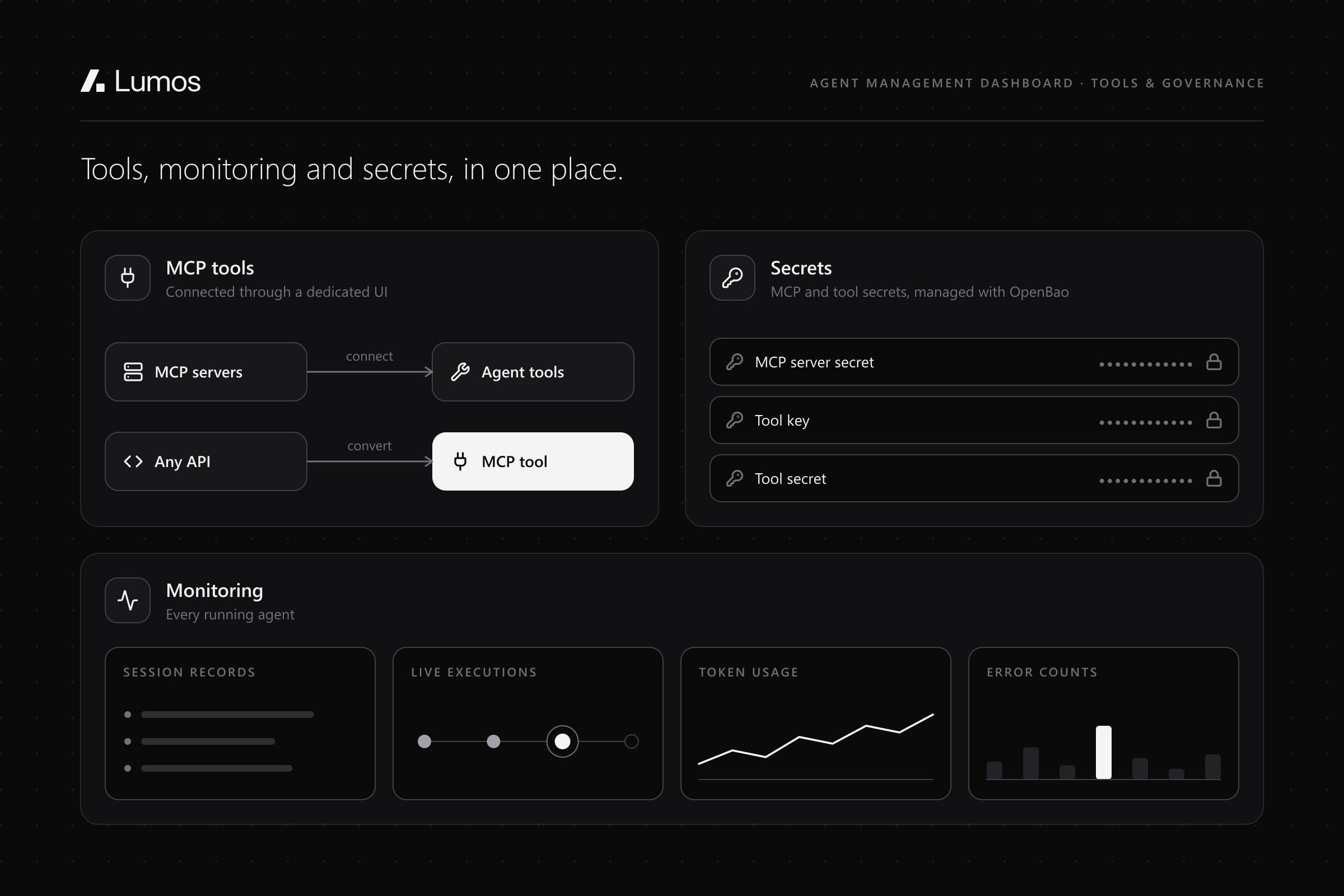Open the Error Counts card
Screen dimensions: 1344x896
(x=1103, y=724)
